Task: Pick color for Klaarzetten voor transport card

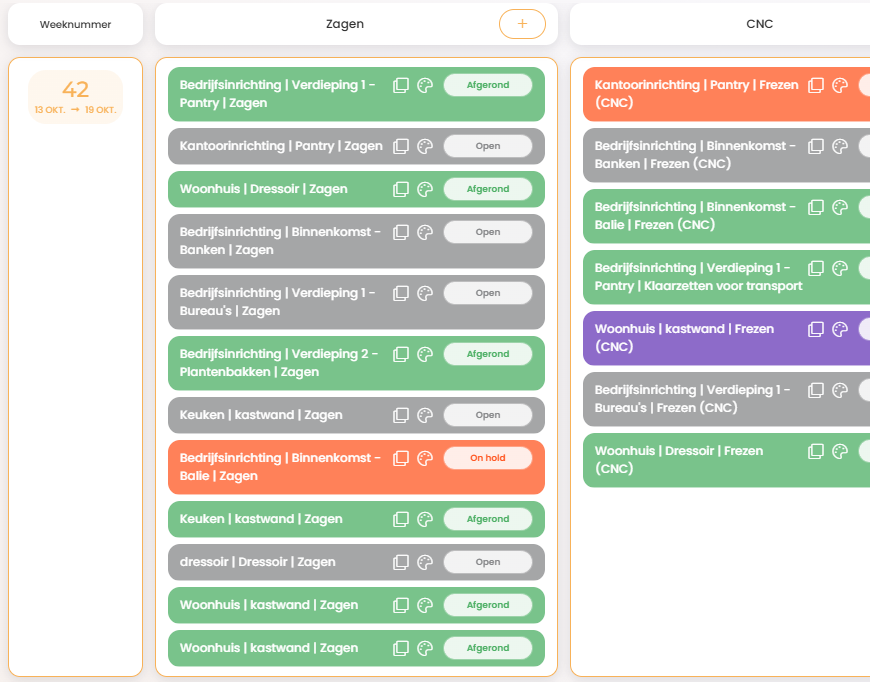Action: (840, 268)
